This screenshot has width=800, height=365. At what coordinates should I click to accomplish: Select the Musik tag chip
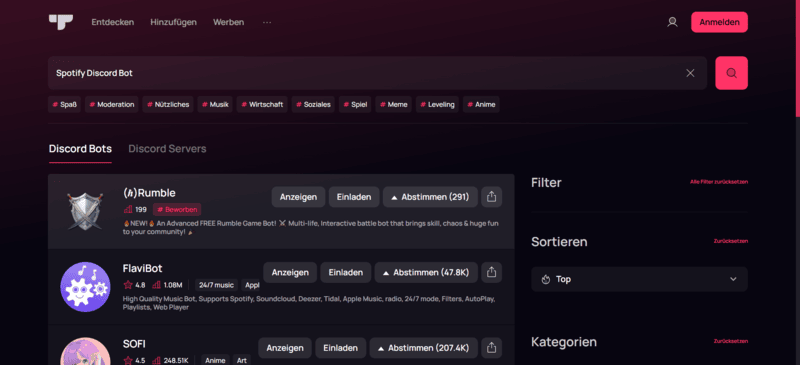coord(215,105)
